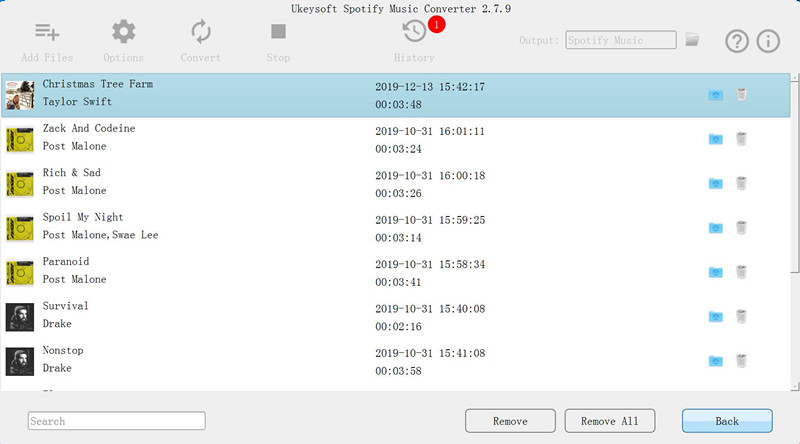The width and height of the screenshot is (800, 444).
Task: Click timestamp 2019-10-31 15:58:34
Action: tap(430, 264)
